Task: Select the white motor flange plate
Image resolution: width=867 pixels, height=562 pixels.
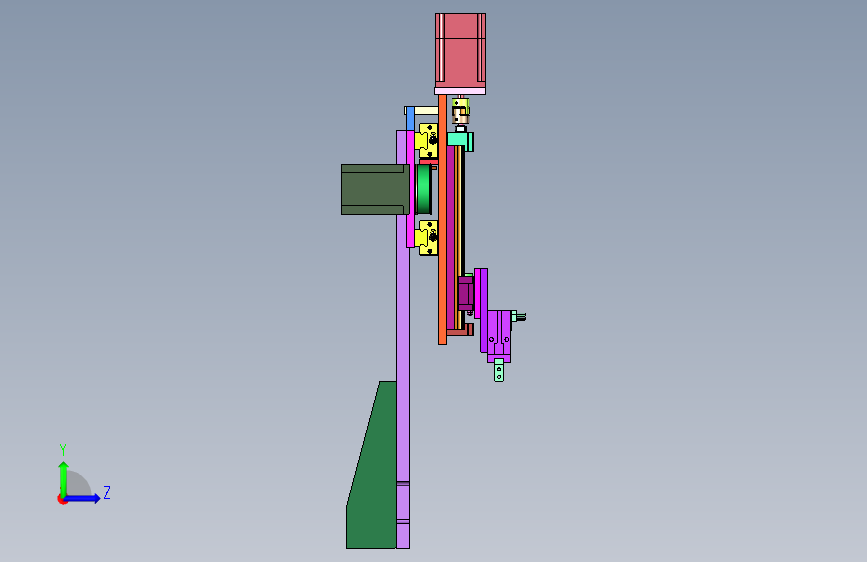Action: [460, 91]
